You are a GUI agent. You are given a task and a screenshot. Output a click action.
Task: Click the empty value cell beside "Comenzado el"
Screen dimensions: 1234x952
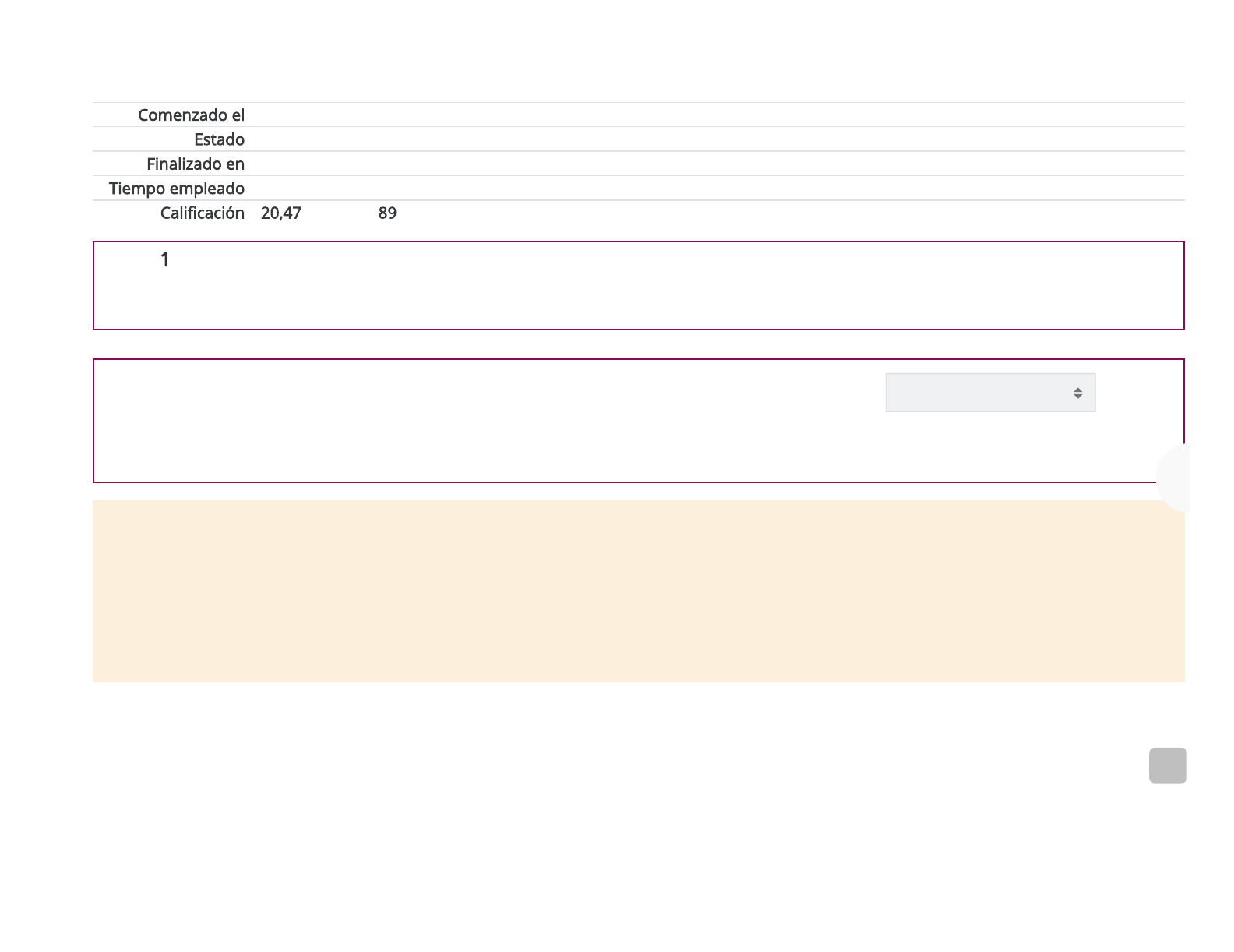(701, 115)
